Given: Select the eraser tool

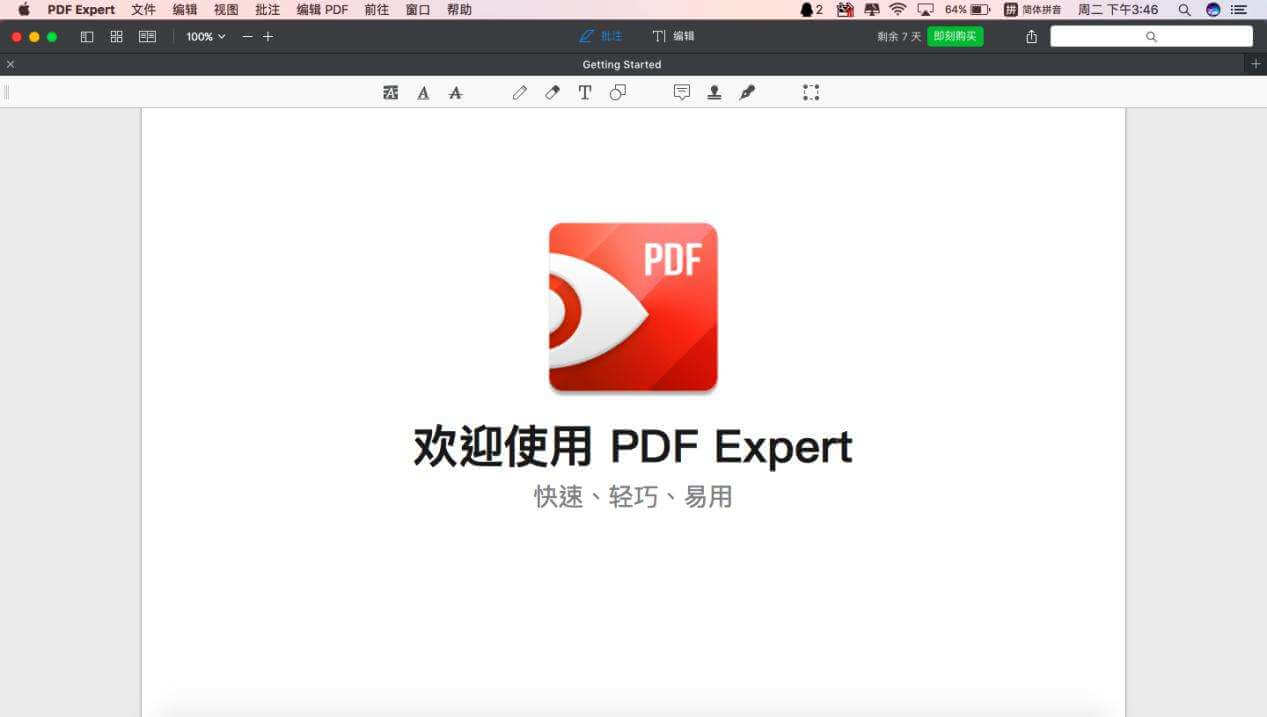Looking at the screenshot, I should (552, 92).
